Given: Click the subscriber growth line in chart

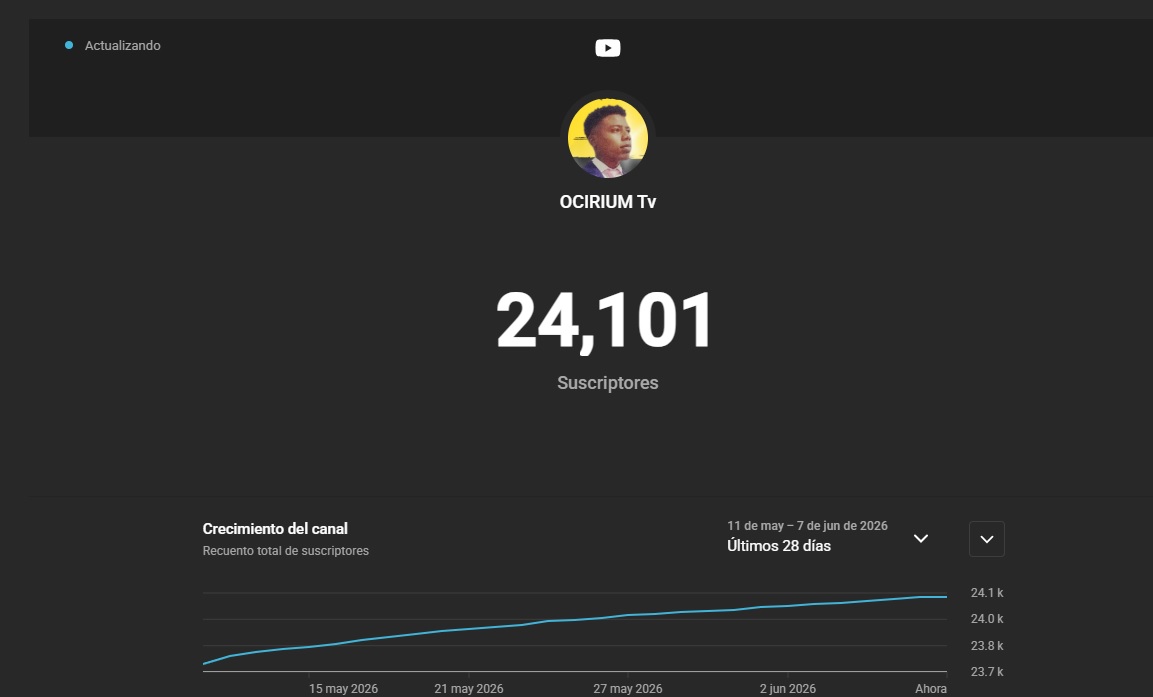Looking at the screenshot, I should [x=574, y=619].
